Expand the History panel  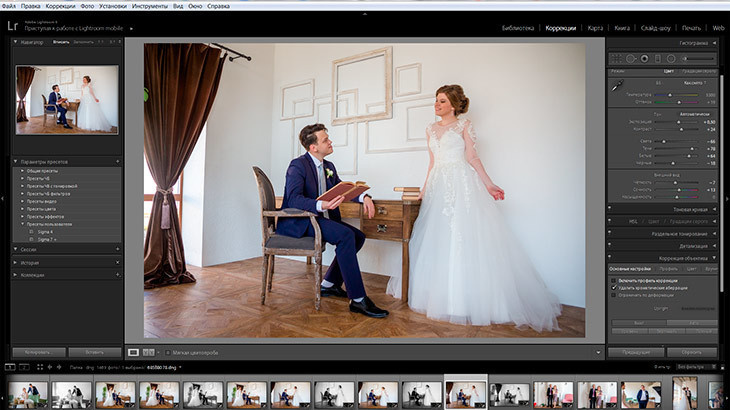(x=31, y=262)
